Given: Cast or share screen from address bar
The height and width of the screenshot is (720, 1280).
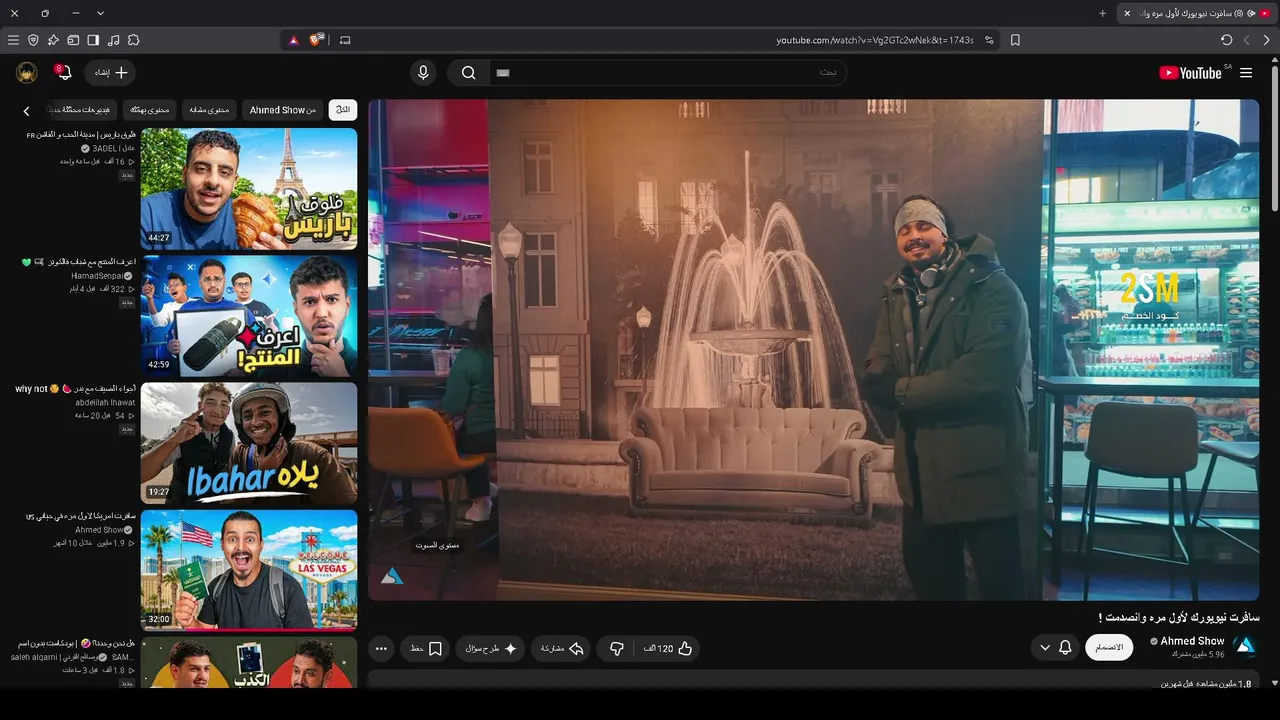Looking at the screenshot, I should pos(345,40).
